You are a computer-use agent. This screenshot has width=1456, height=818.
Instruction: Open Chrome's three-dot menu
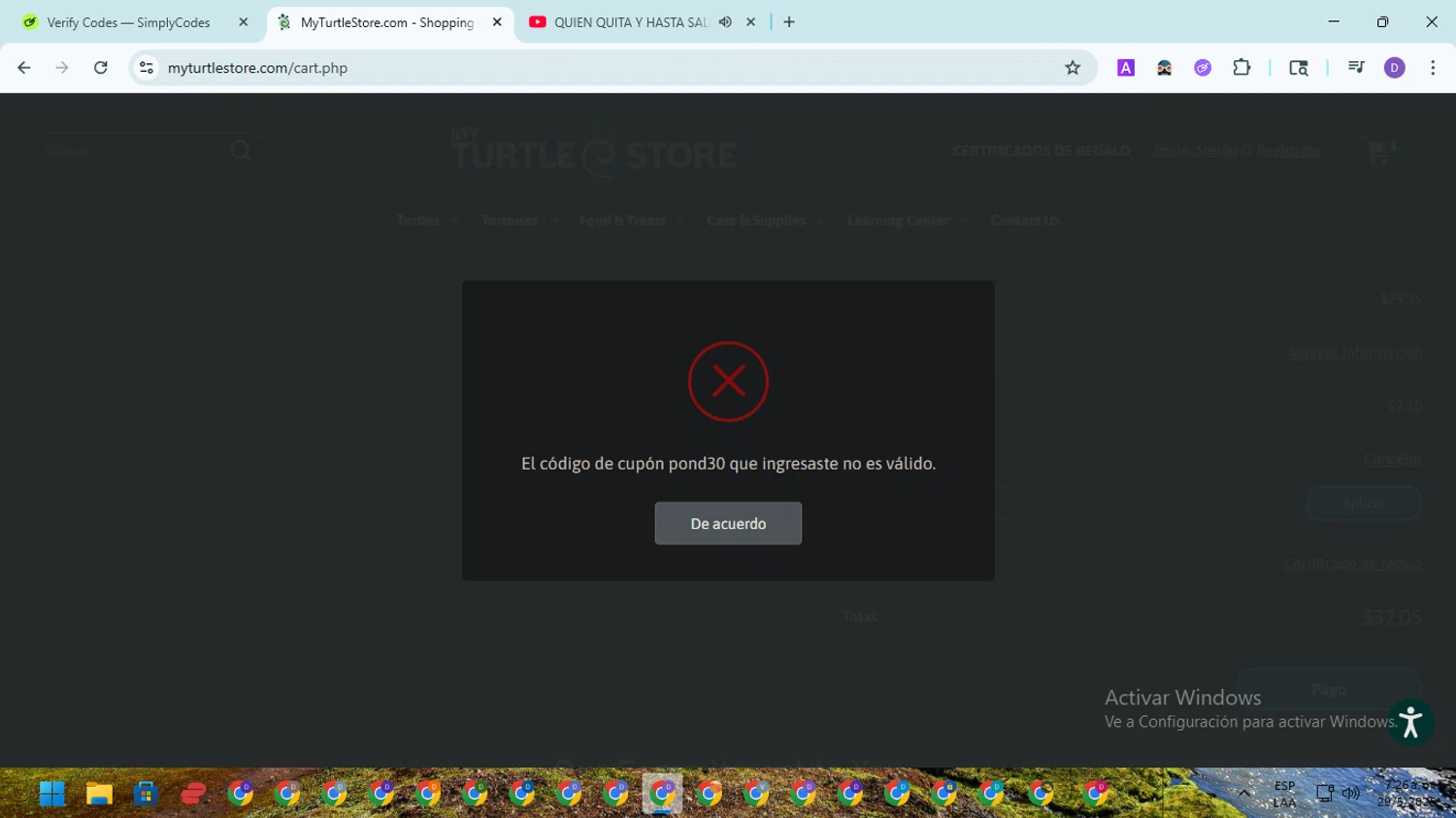1433,68
